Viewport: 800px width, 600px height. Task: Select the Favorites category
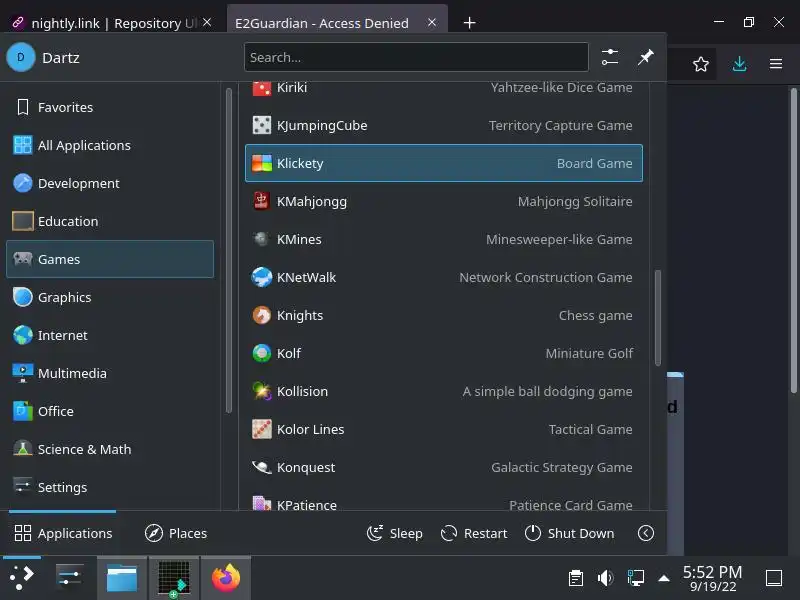pyautogui.click(x=110, y=107)
